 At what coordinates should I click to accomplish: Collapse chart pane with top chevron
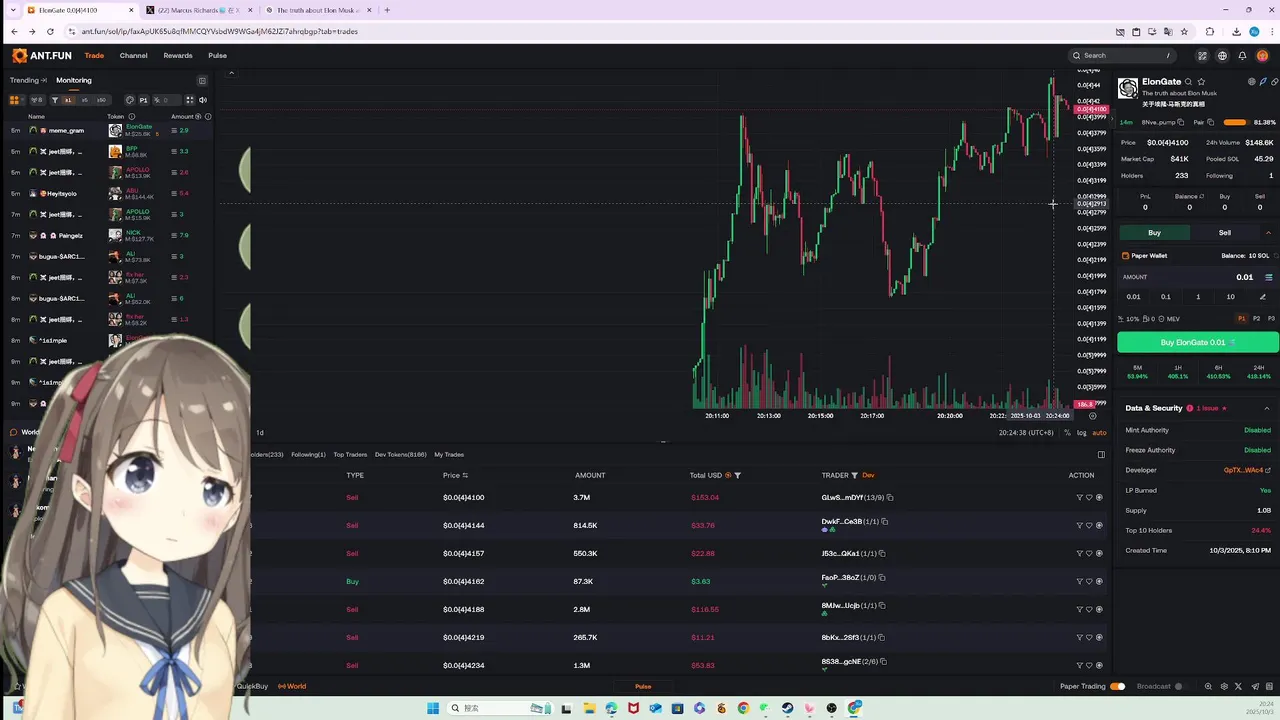pos(231,73)
